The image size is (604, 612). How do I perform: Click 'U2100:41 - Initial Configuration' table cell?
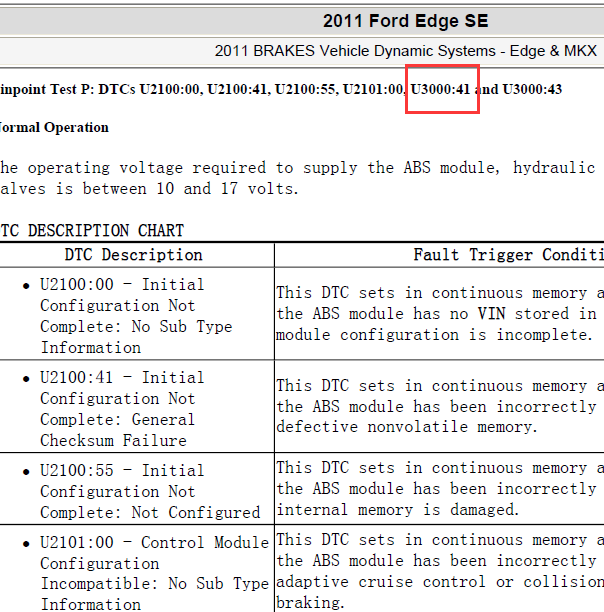(x=137, y=407)
